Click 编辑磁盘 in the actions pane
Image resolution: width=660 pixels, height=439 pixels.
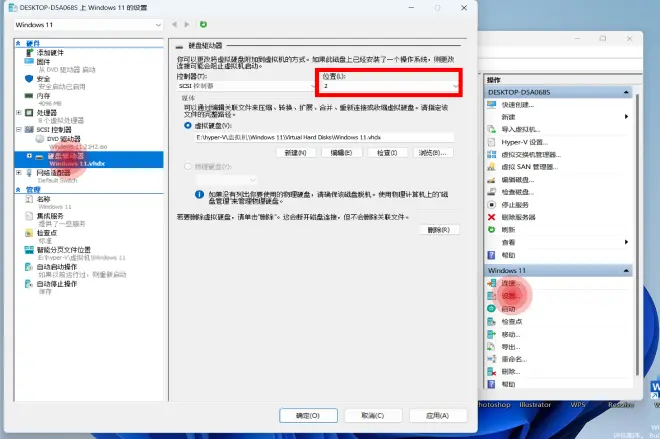click(517, 180)
